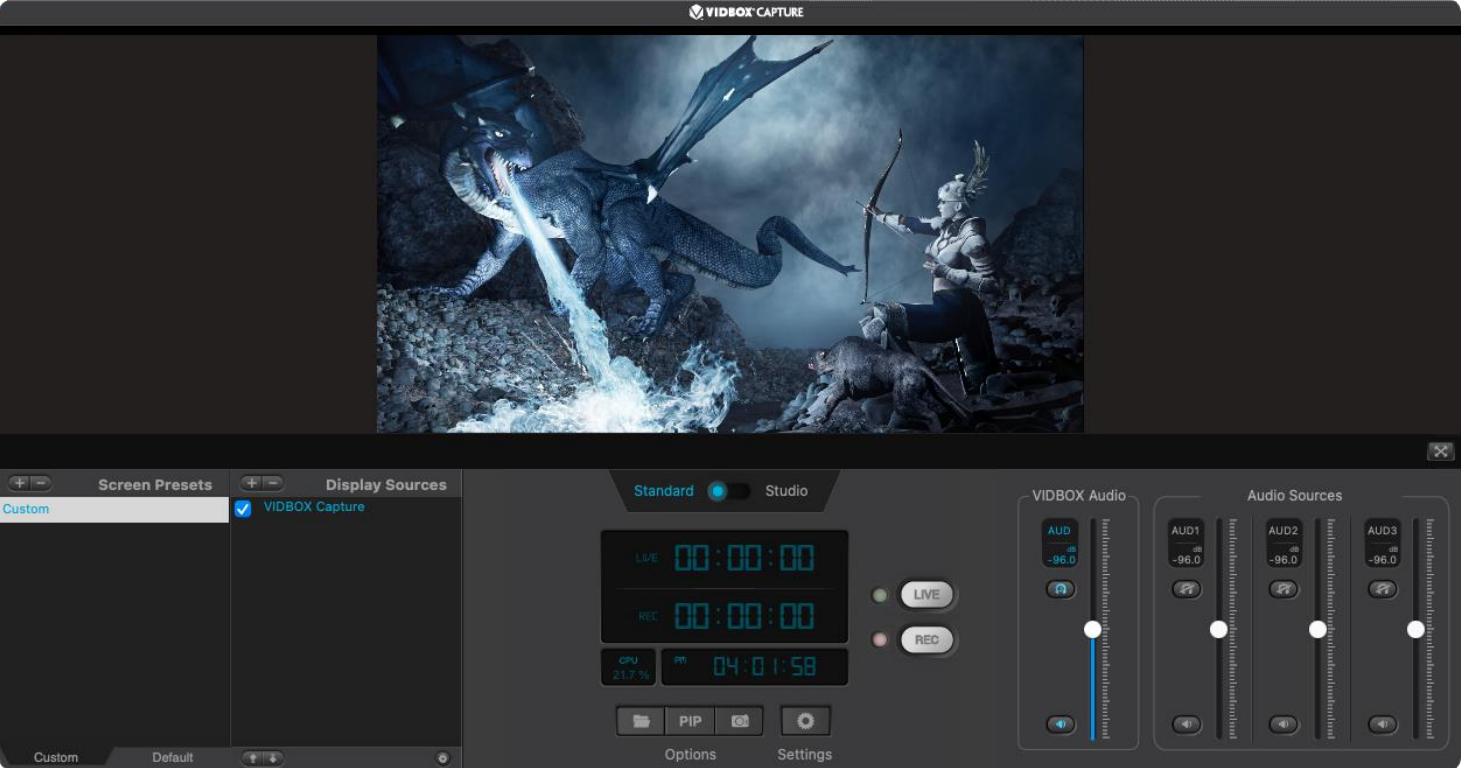Mute the VIDBOX Audio speaker button

point(1061,724)
